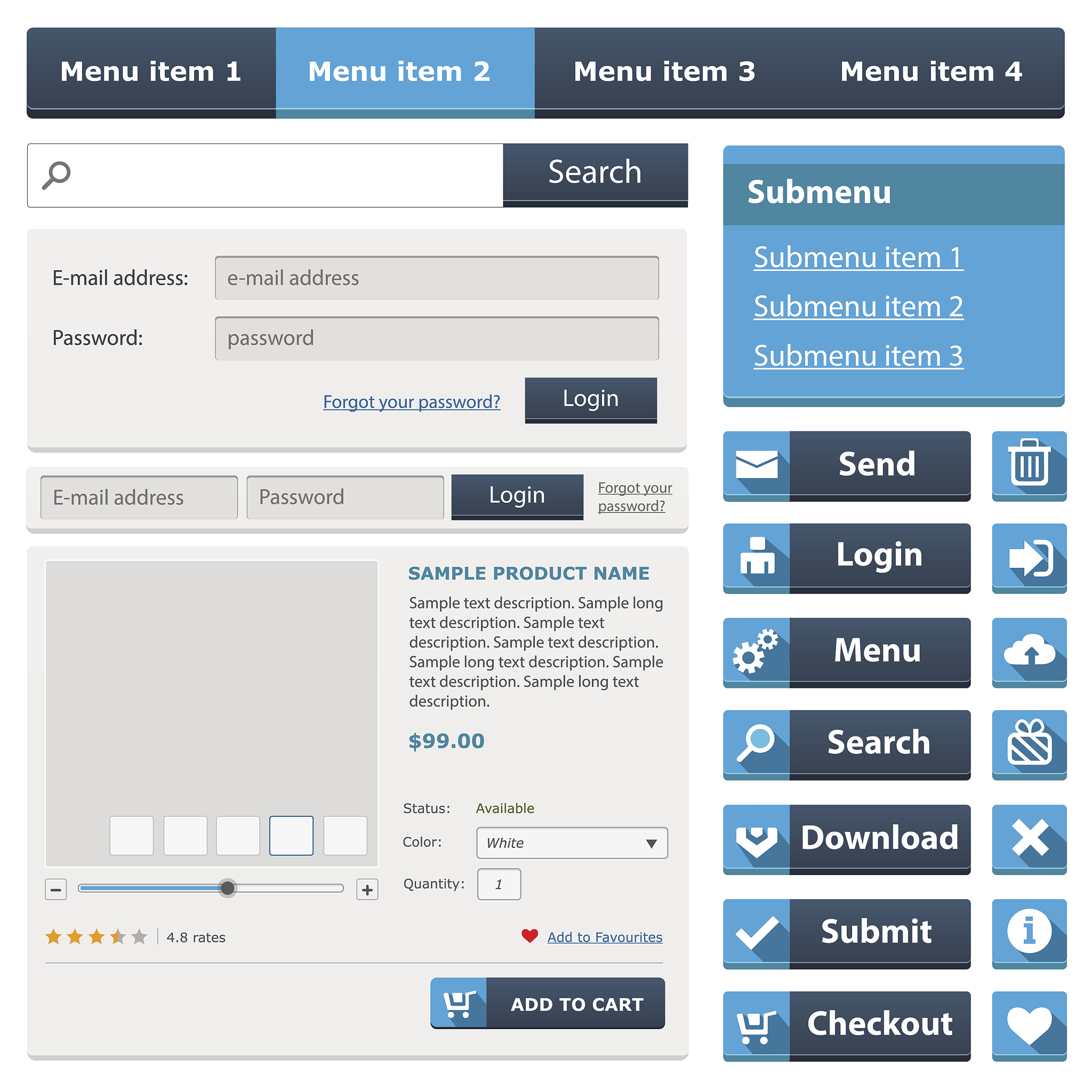The height and width of the screenshot is (1092, 1092).
Task: Click the cloud upload icon
Action: 1029,652
